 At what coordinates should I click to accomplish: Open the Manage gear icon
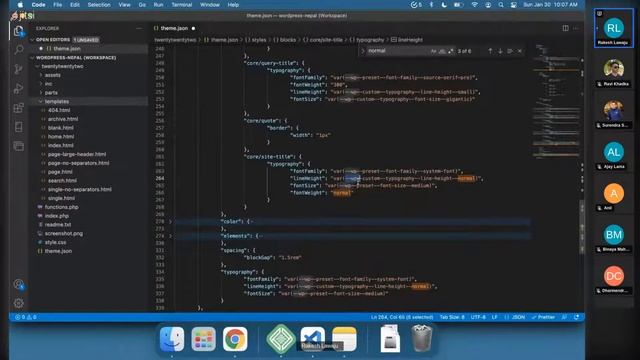pos(18,303)
